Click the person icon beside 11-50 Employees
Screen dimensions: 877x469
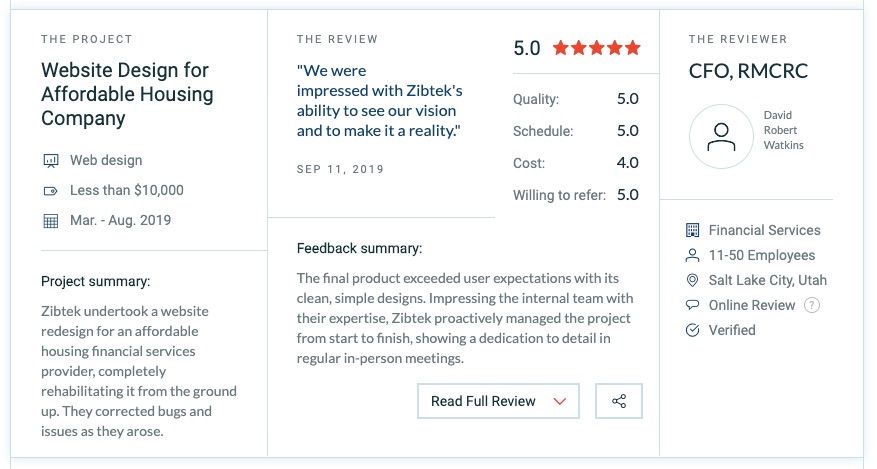click(x=692, y=255)
